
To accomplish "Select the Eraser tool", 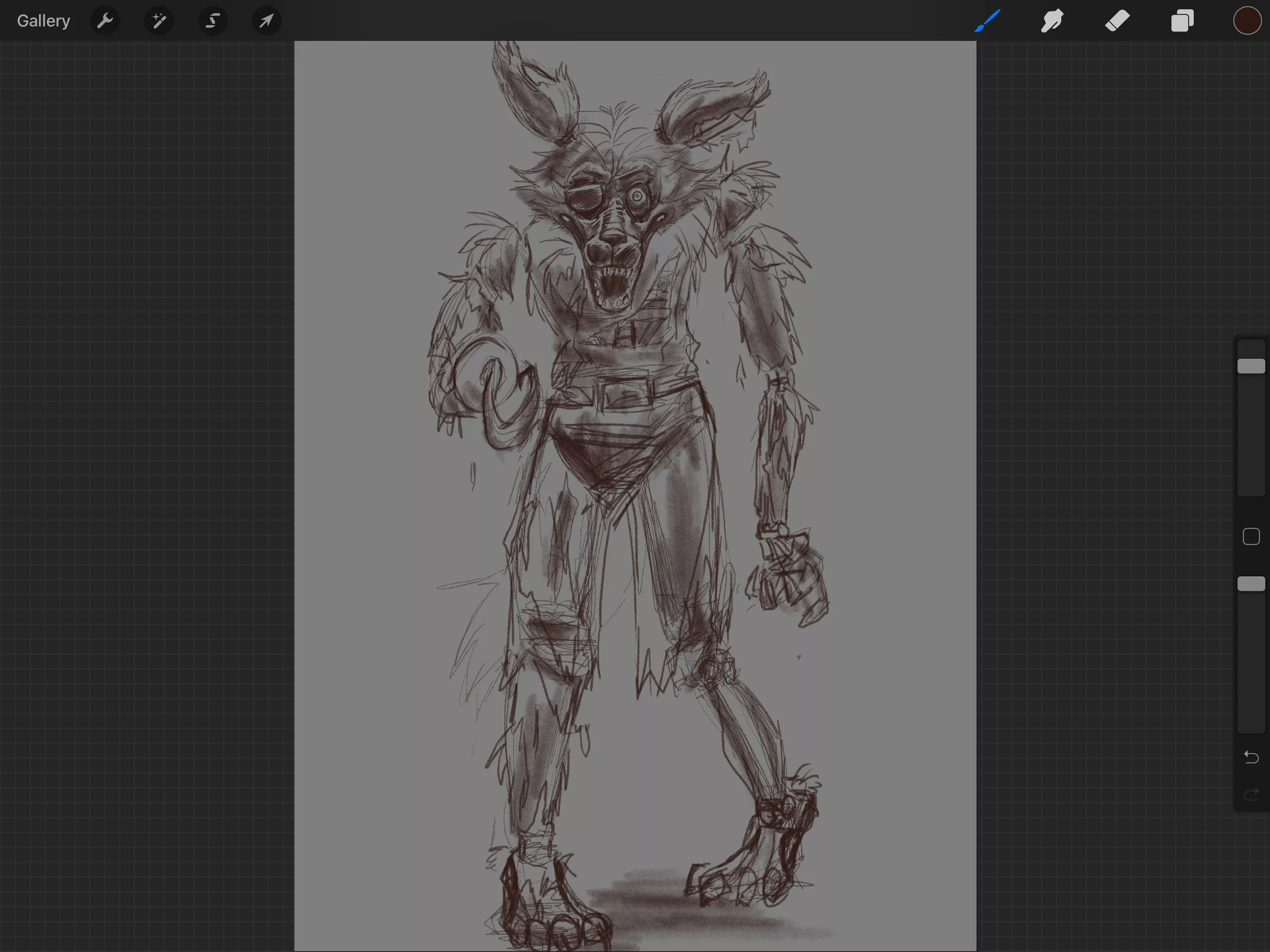I will click(1117, 21).
